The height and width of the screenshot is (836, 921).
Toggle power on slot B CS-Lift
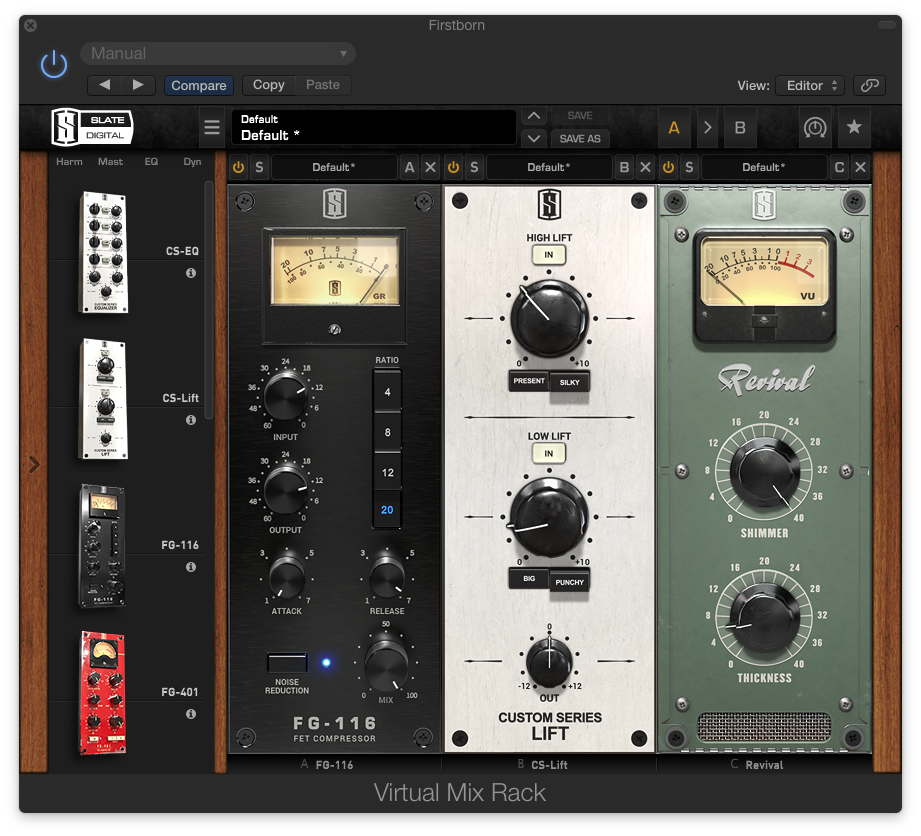click(453, 167)
